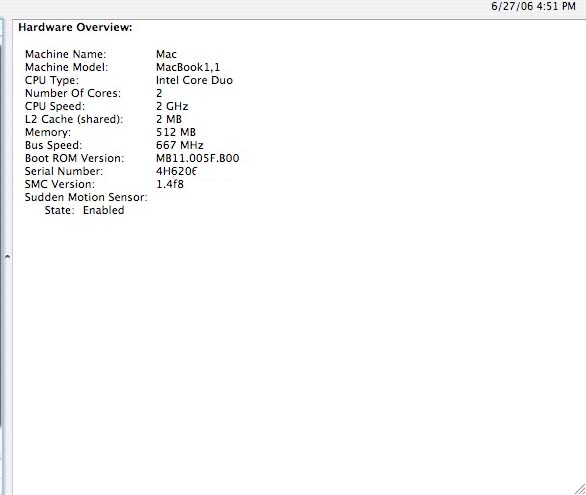Select the 'CPU Speed:' label
Viewport: 586px width, 495px height.
pos(55,106)
